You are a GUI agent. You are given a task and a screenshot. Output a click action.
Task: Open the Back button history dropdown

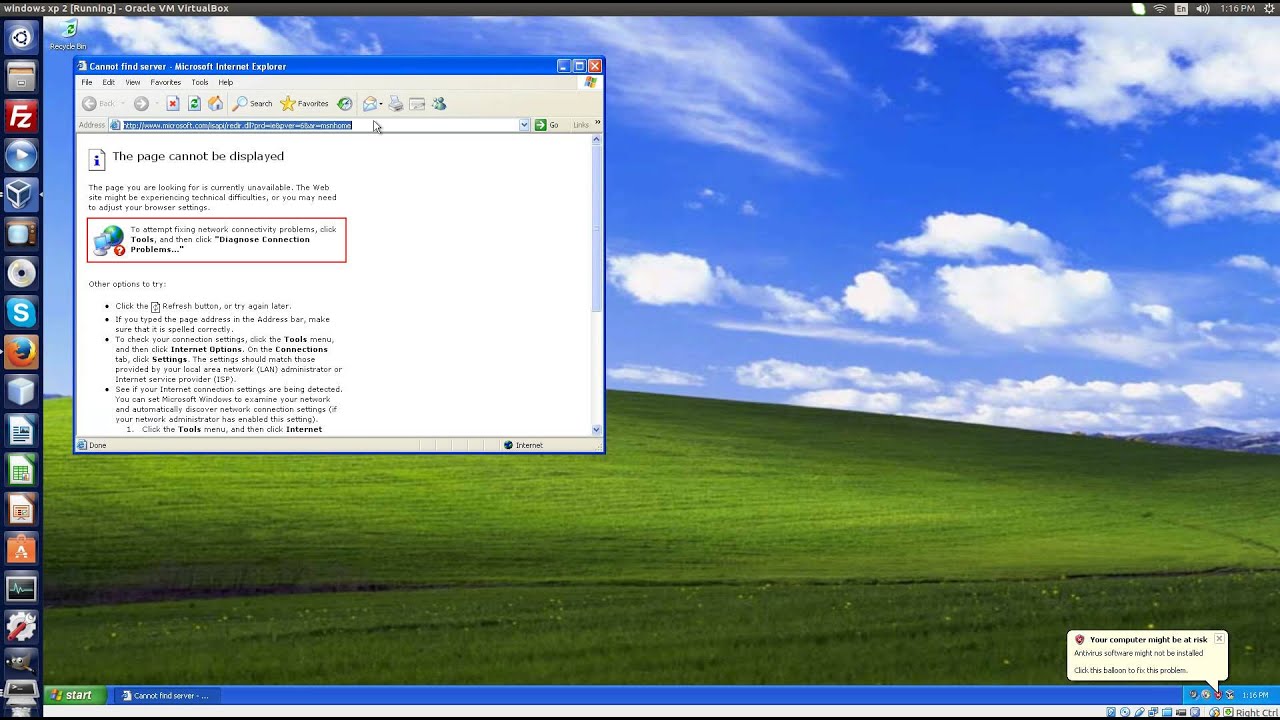point(123,104)
